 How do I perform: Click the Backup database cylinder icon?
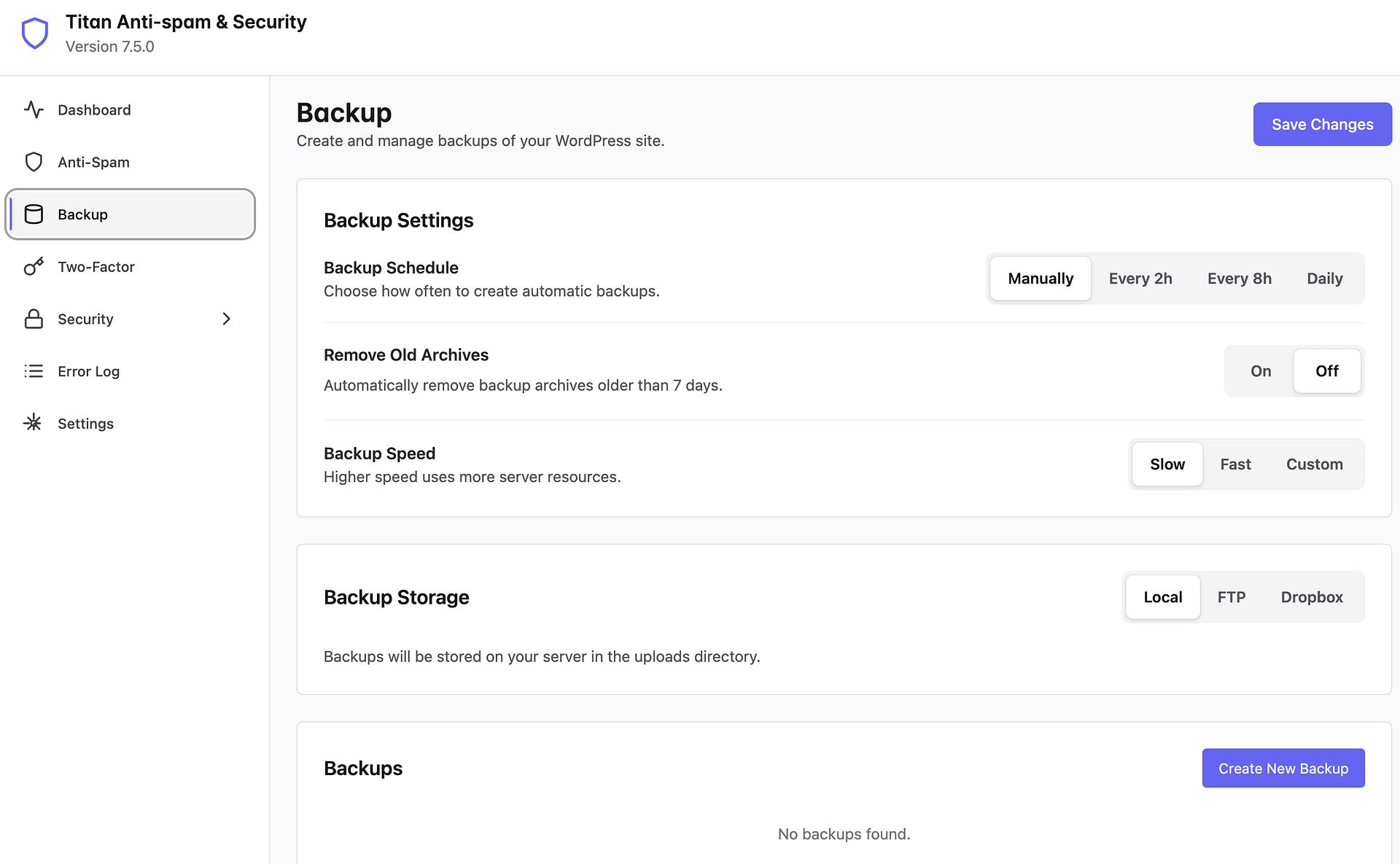pyautogui.click(x=34, y=214)
